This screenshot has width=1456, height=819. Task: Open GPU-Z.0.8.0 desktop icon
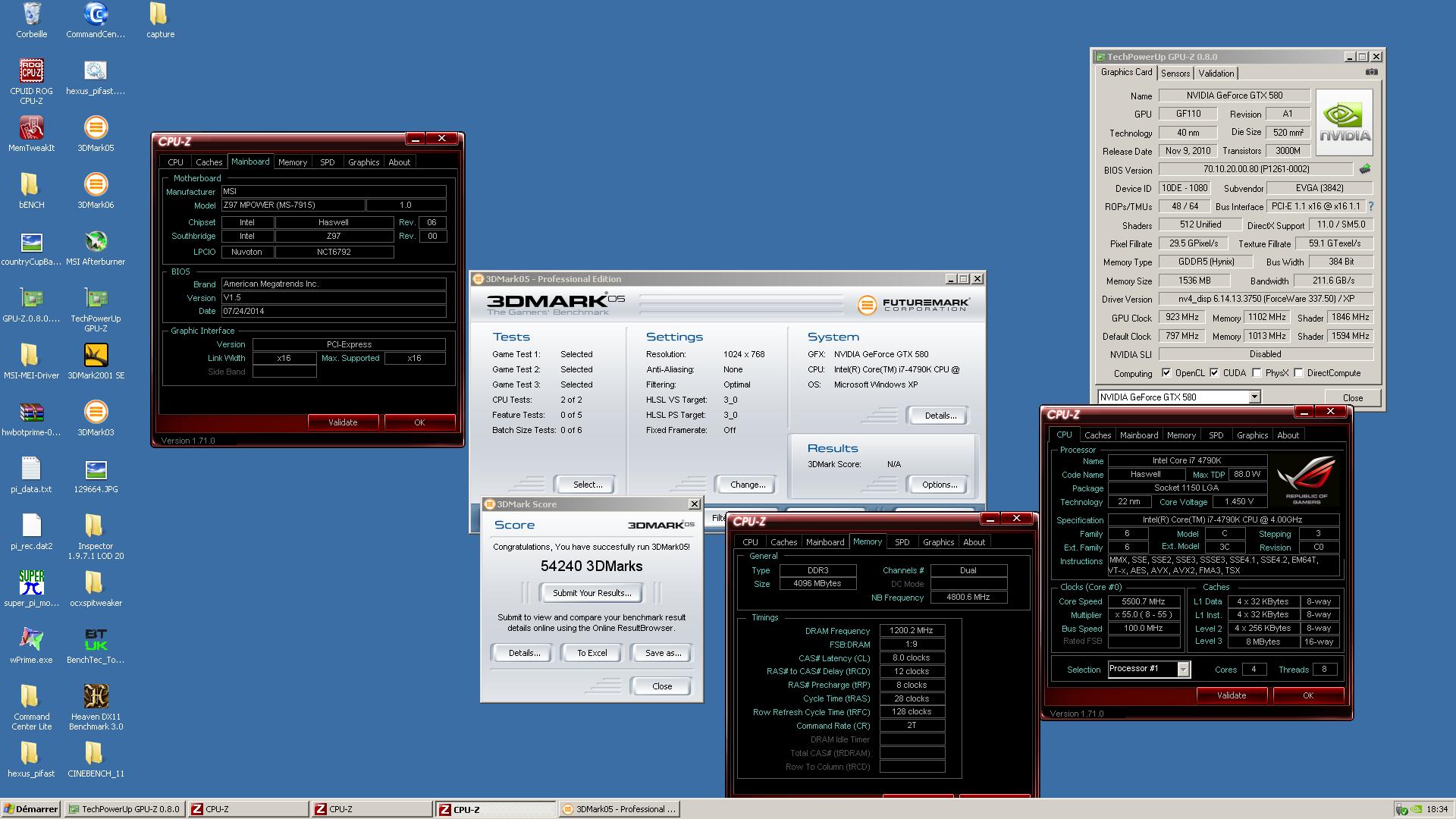[x=32, y=299]
